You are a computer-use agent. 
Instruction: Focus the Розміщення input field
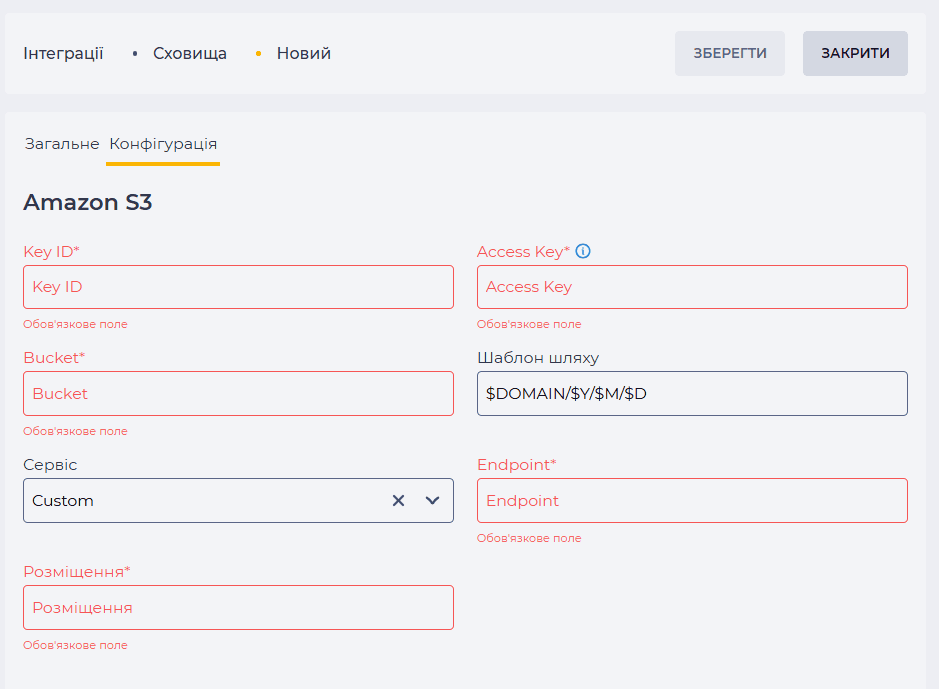[238, 608]
